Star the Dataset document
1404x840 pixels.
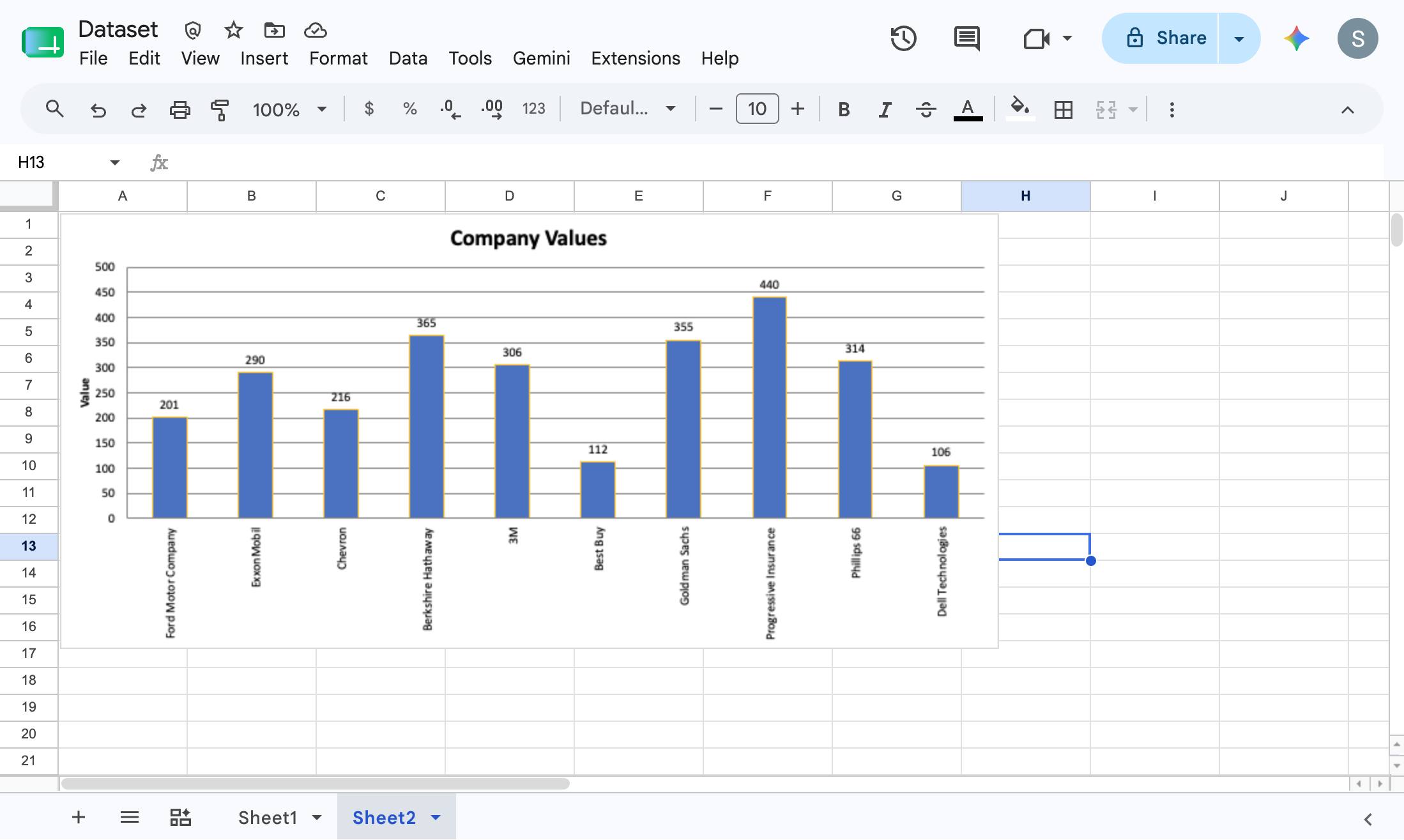(234, 30)
